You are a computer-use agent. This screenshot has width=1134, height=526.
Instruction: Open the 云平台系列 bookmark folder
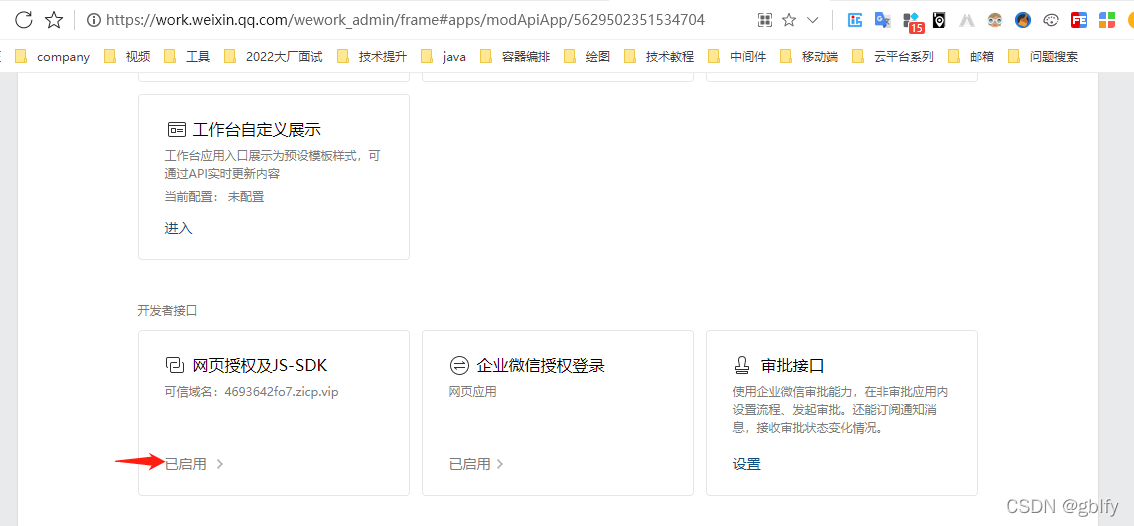[x=893, y=56]
